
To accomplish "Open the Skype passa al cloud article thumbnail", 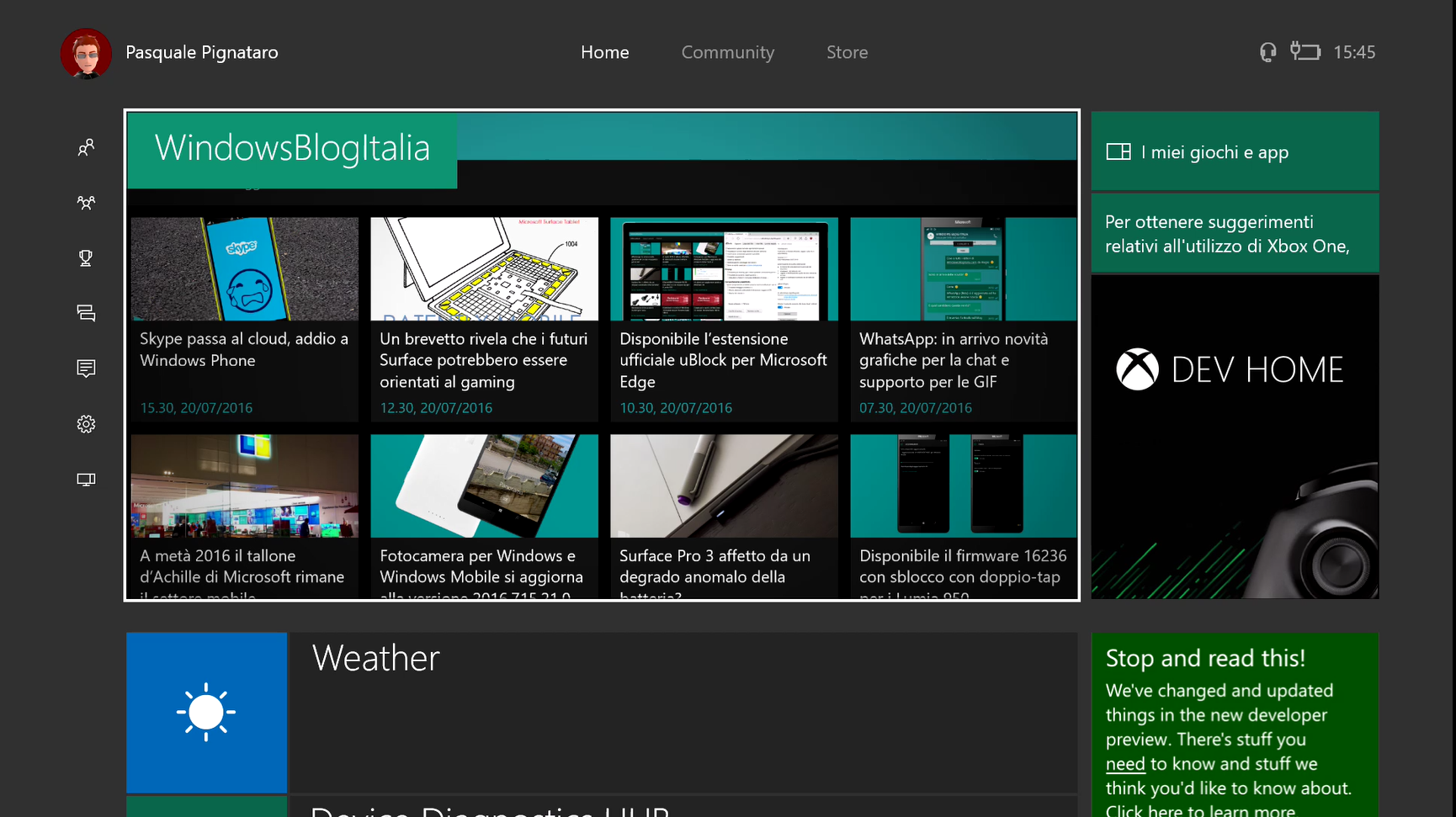I will 245,269.
